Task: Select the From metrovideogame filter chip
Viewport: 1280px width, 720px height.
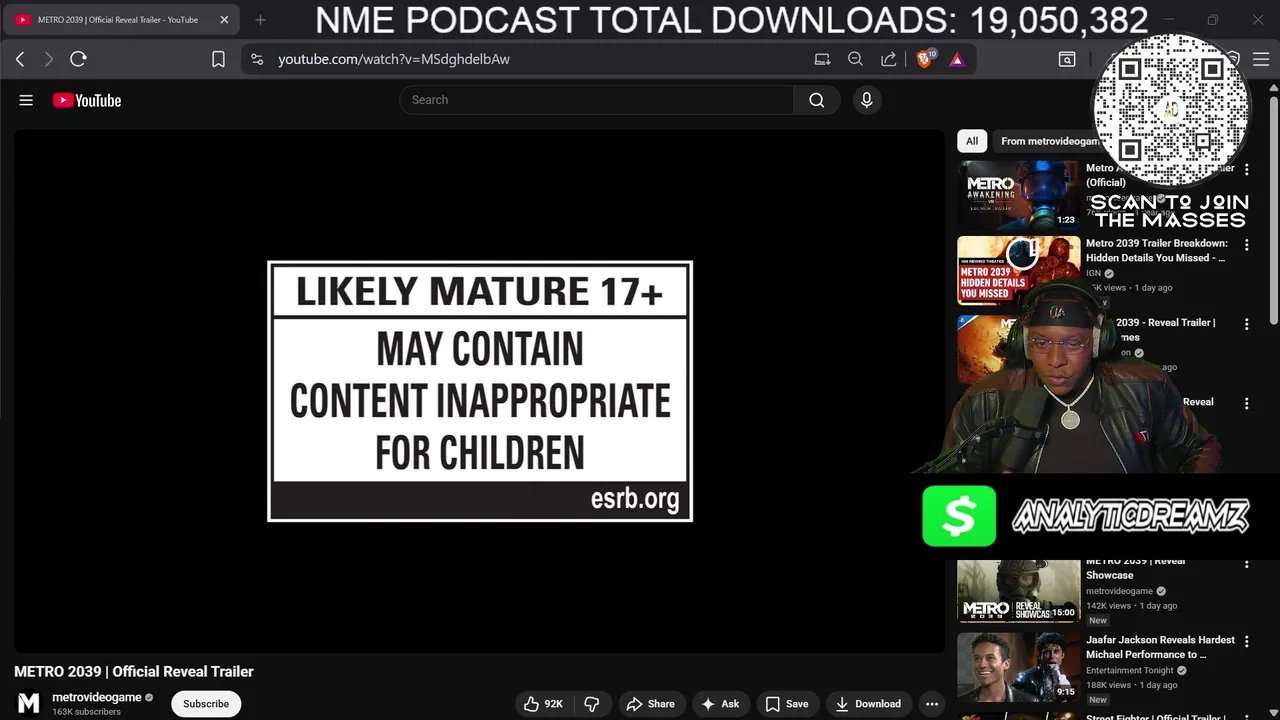Action: point(1049,141)
